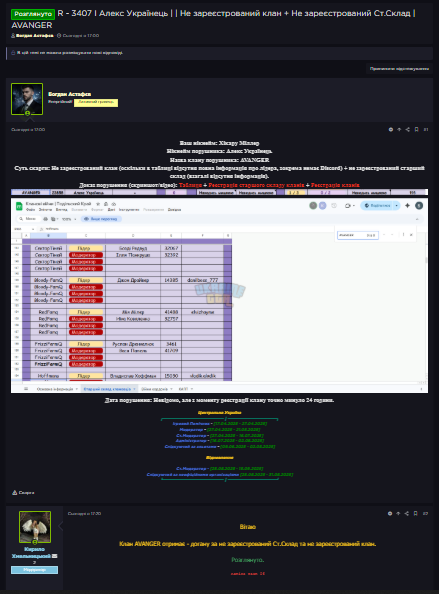
Task: Click the second post's circular react icon
Action: coord(390,514)
